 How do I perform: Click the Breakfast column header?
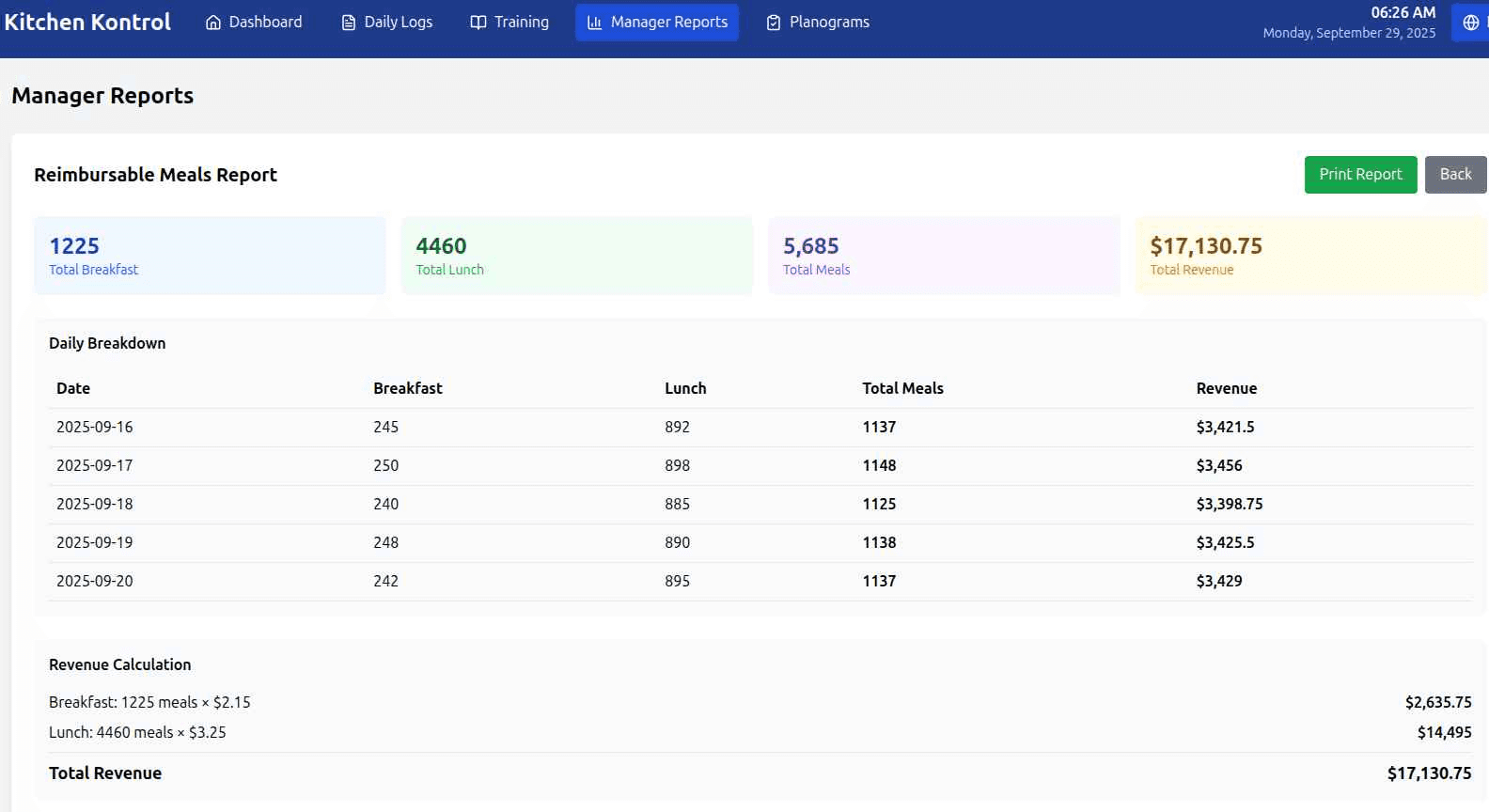click(407, 389)
